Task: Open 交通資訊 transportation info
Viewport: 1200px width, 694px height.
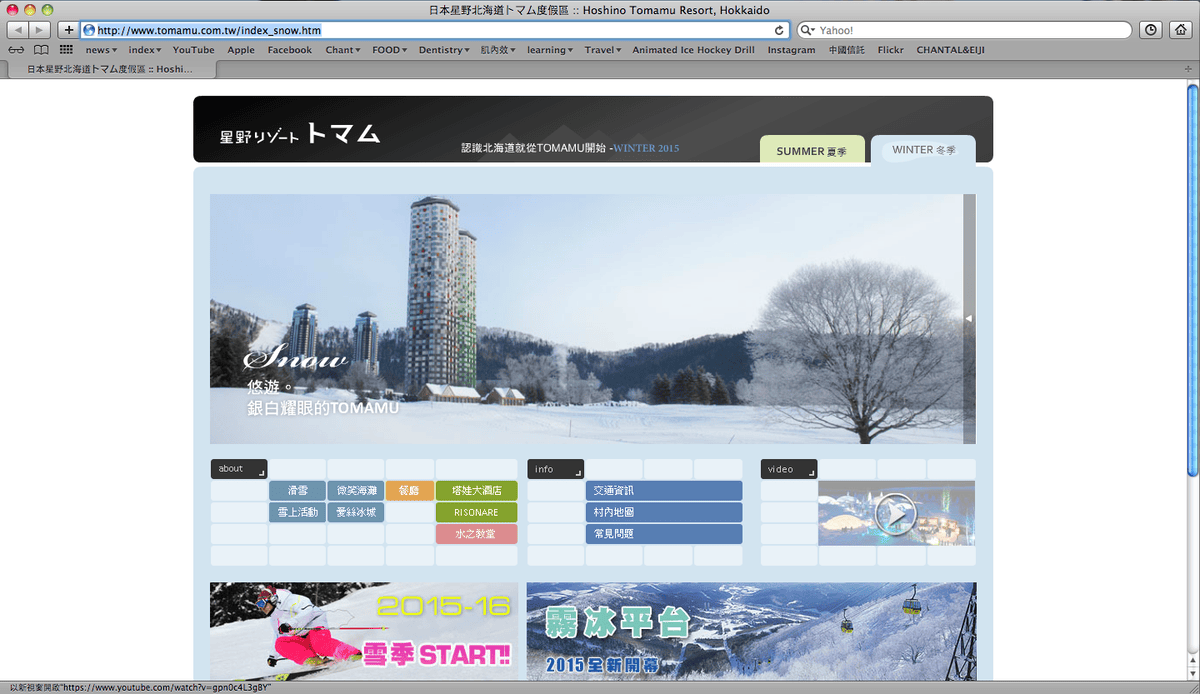Action: click(664, 491)
